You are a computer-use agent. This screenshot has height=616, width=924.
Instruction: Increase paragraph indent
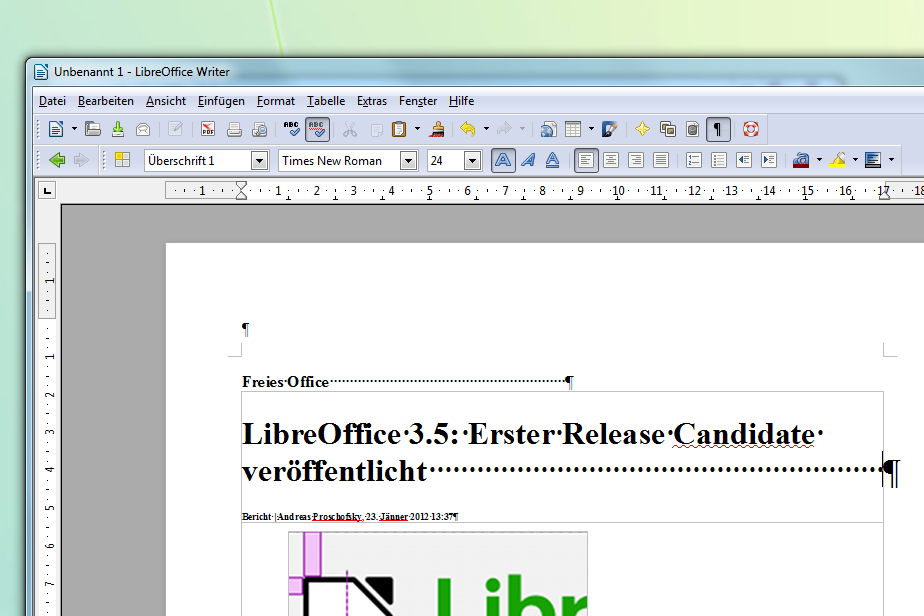tap(769, 160)
